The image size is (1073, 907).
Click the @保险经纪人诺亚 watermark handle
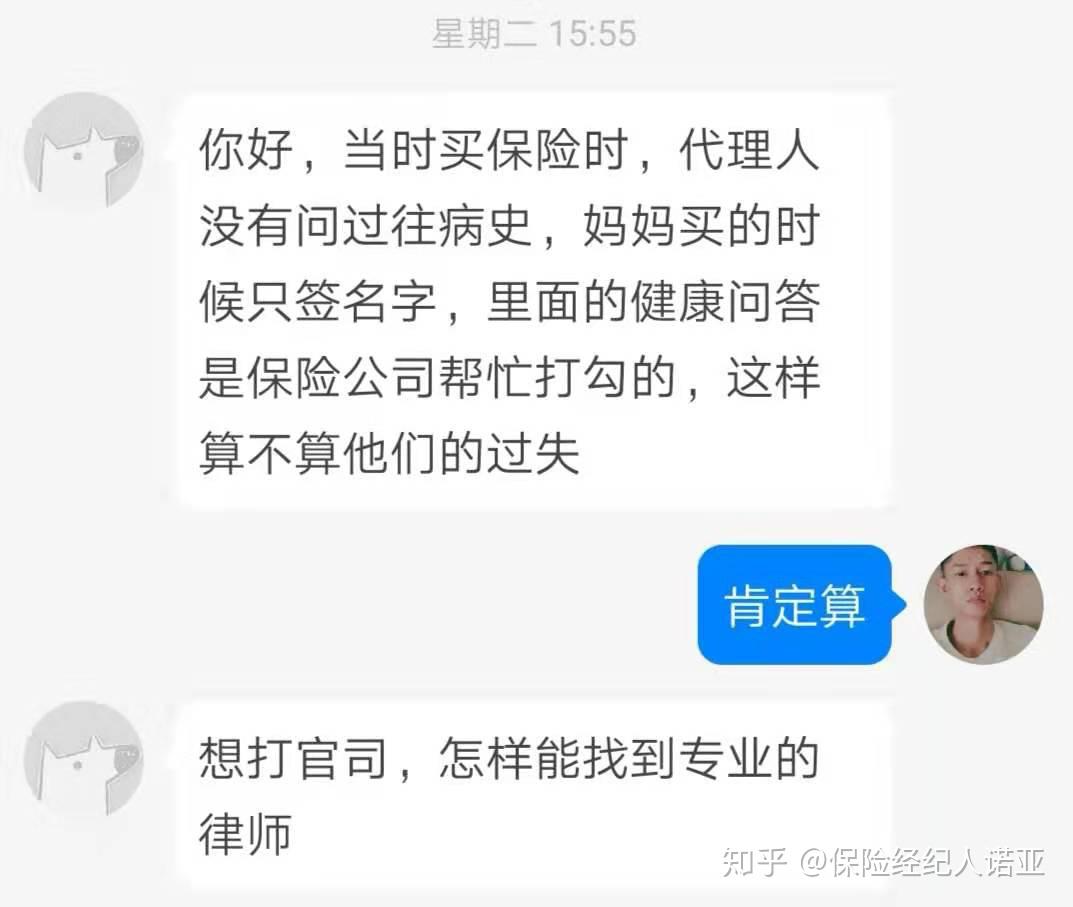[922, 861]
